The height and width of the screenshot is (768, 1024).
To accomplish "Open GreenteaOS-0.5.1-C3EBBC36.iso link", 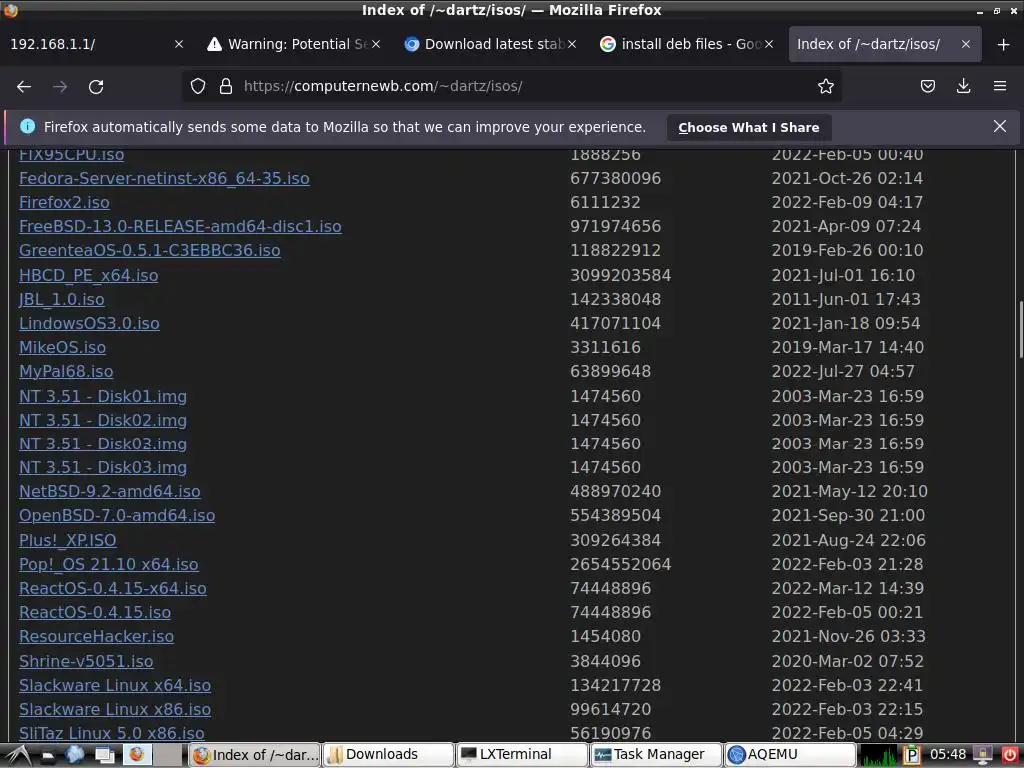I will [x=150, y=251].
